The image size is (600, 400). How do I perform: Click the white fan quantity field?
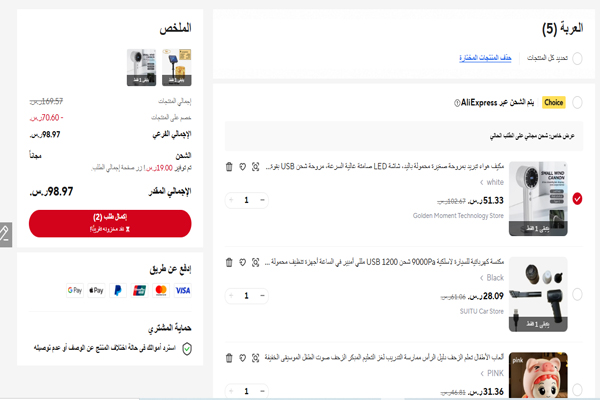(246, 200)
